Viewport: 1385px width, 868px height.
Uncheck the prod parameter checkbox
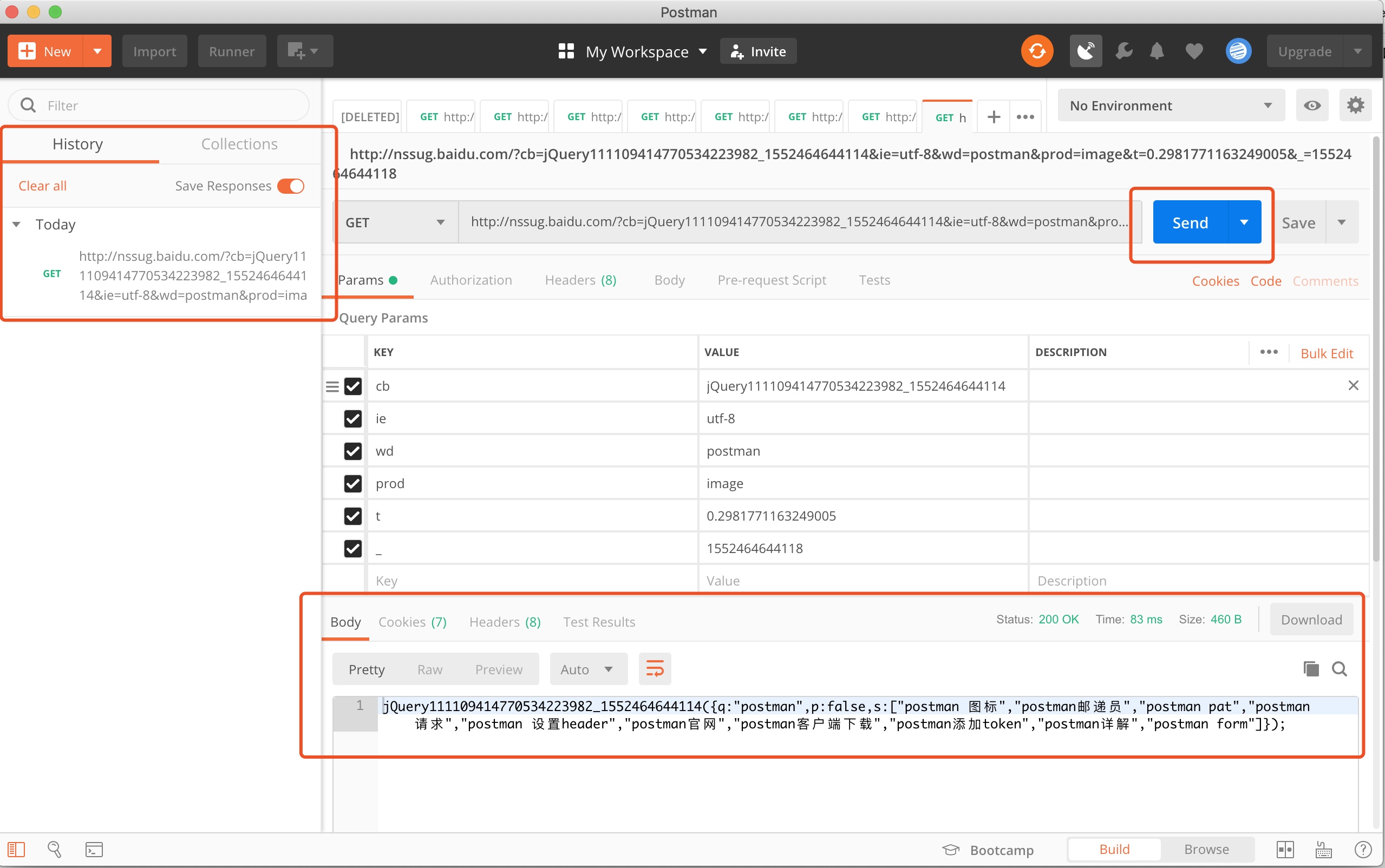click(352, 483)
